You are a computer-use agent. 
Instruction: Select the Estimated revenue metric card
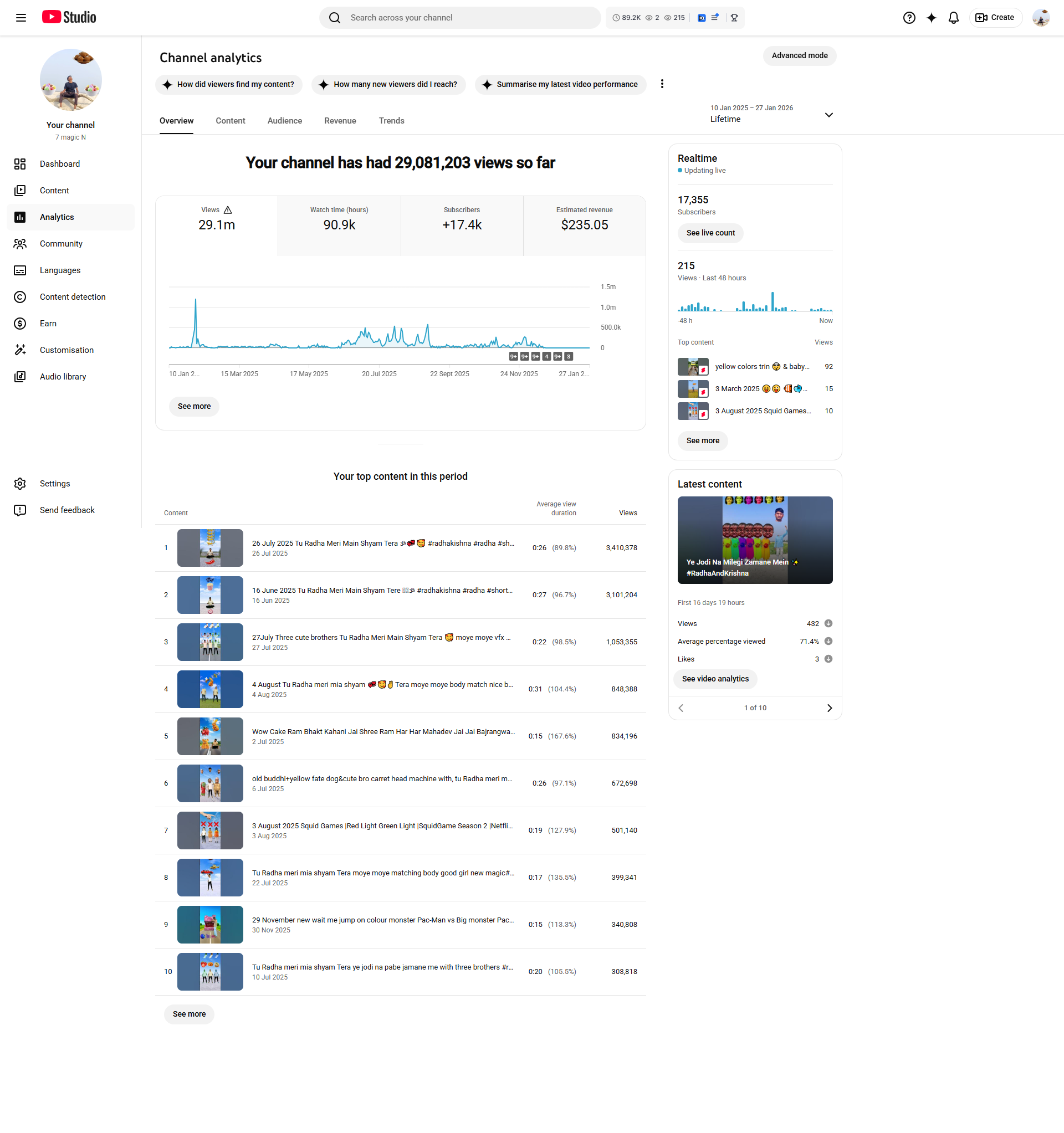[x=584, y=225]
